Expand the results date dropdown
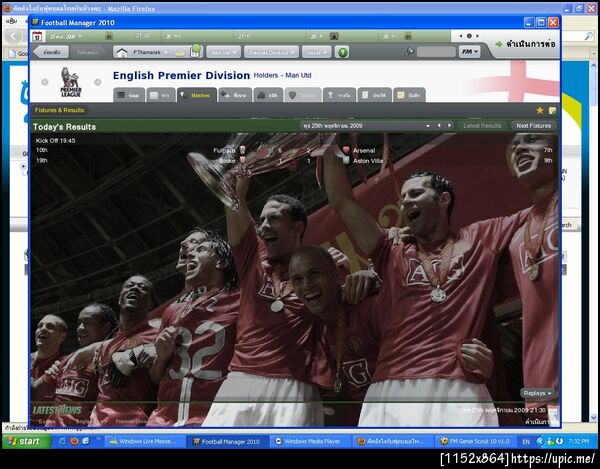Viewport: 600px width, 469px height. (428, 126)
